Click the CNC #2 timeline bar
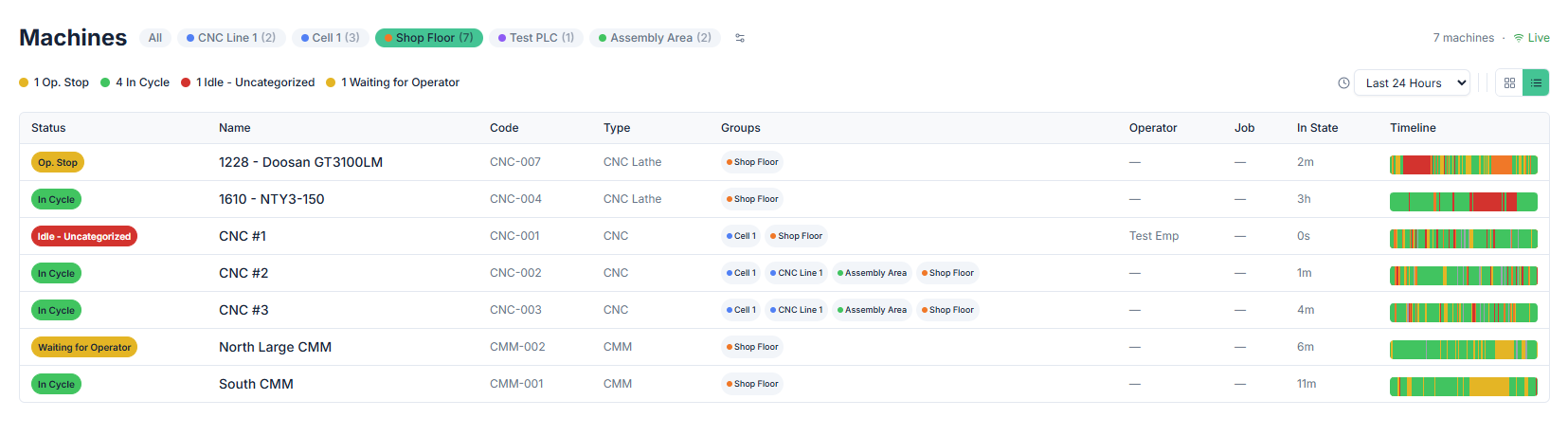Image resolution: width=1568 pixels, height=436 pixels. tap(1464, 275)
